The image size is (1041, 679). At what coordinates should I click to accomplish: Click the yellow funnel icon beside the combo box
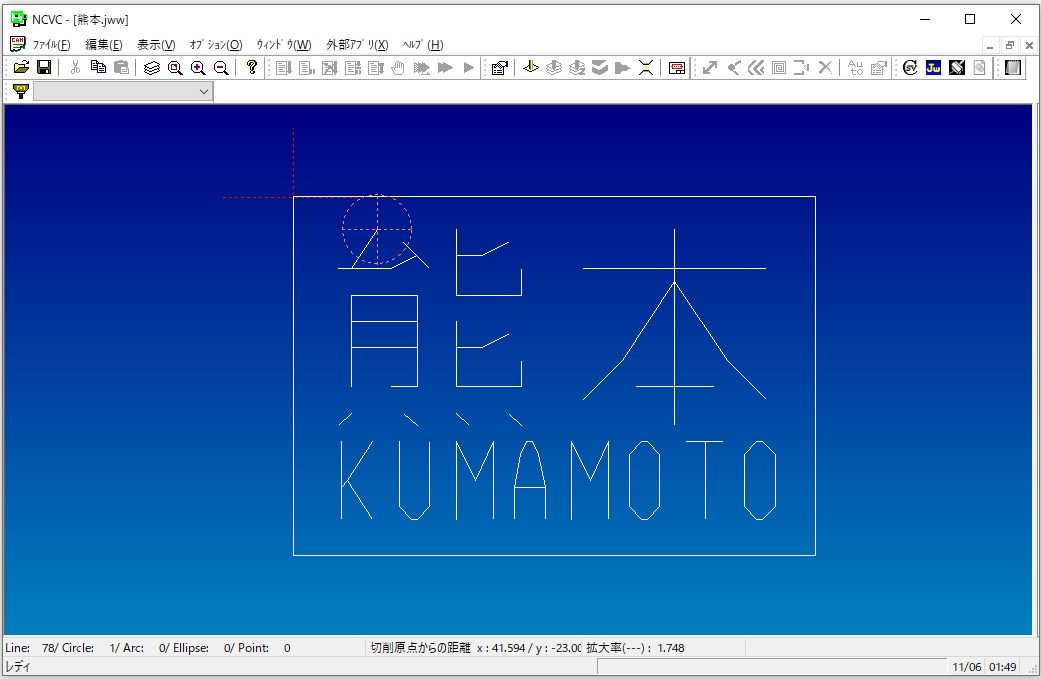20,92
